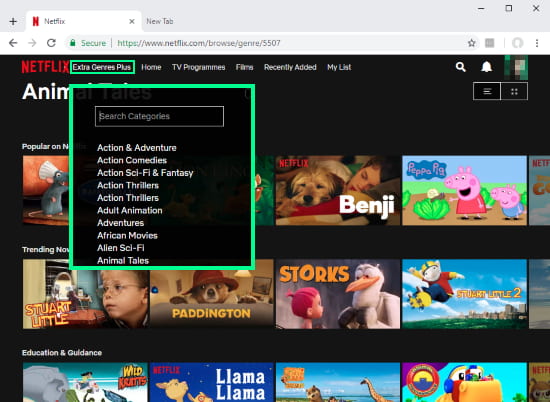Screen dimensions: 550x402
Task: Click the Search Categories field
Action: coord(159,116)
